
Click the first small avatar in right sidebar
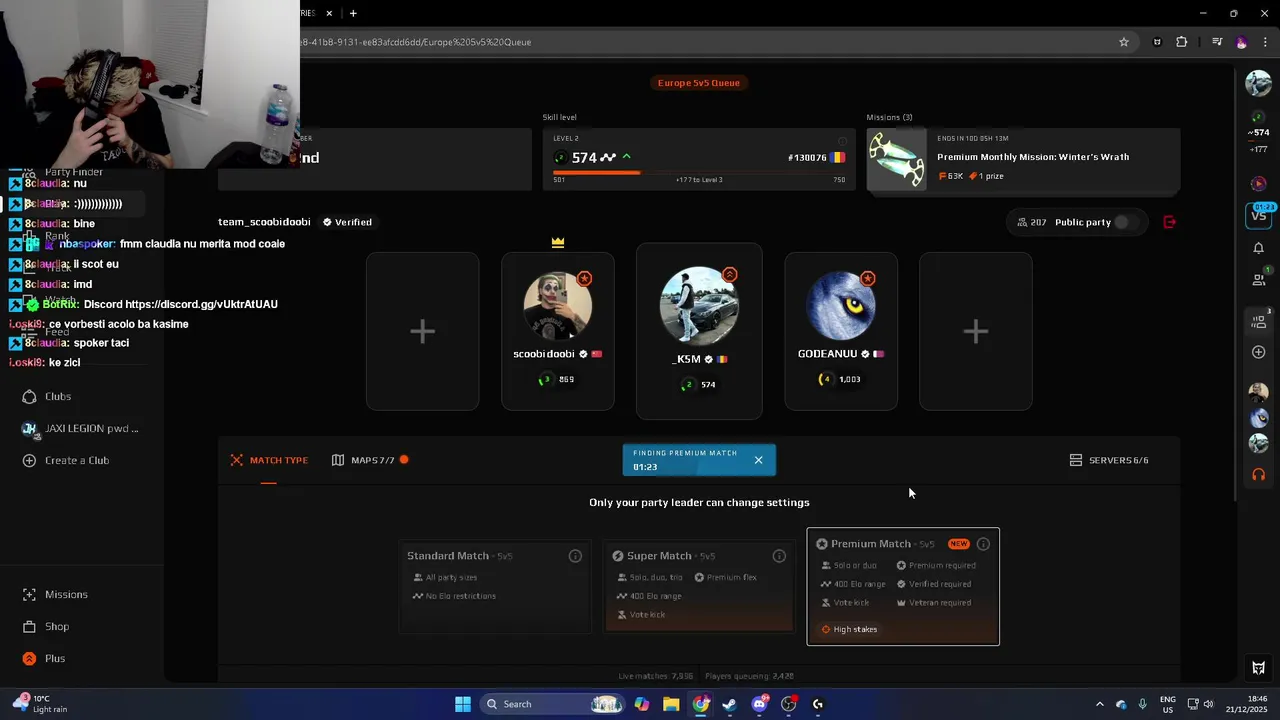click(1259, 392)
